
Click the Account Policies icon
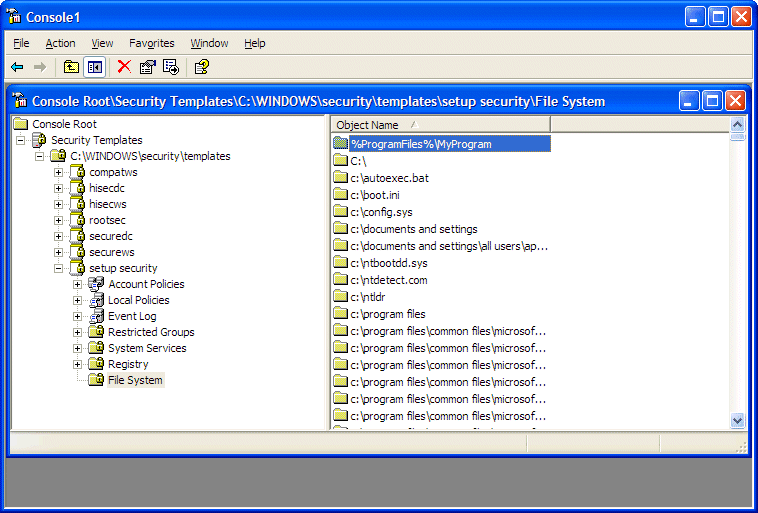click(96, 284)
